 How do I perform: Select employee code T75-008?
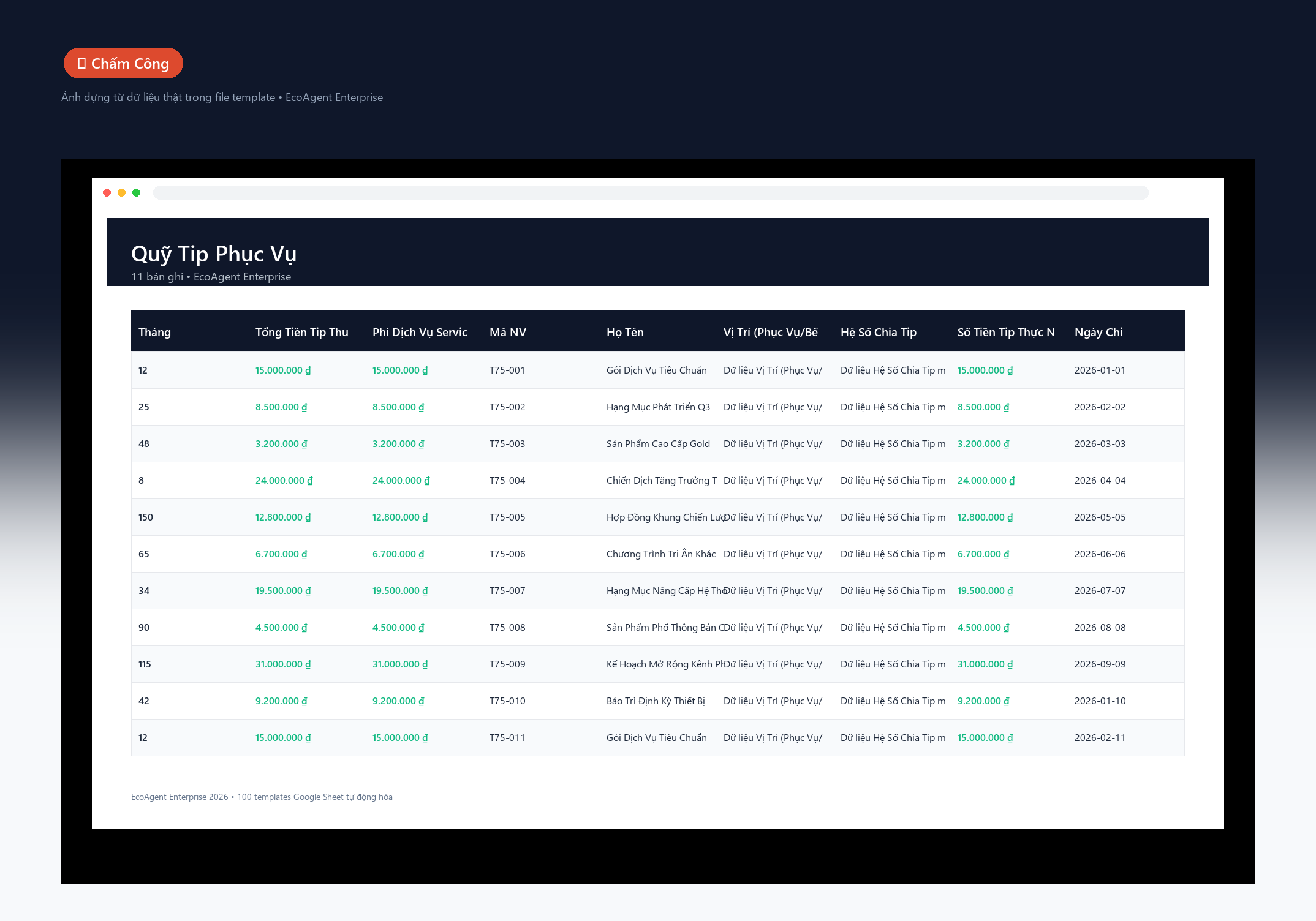(507, 627)
